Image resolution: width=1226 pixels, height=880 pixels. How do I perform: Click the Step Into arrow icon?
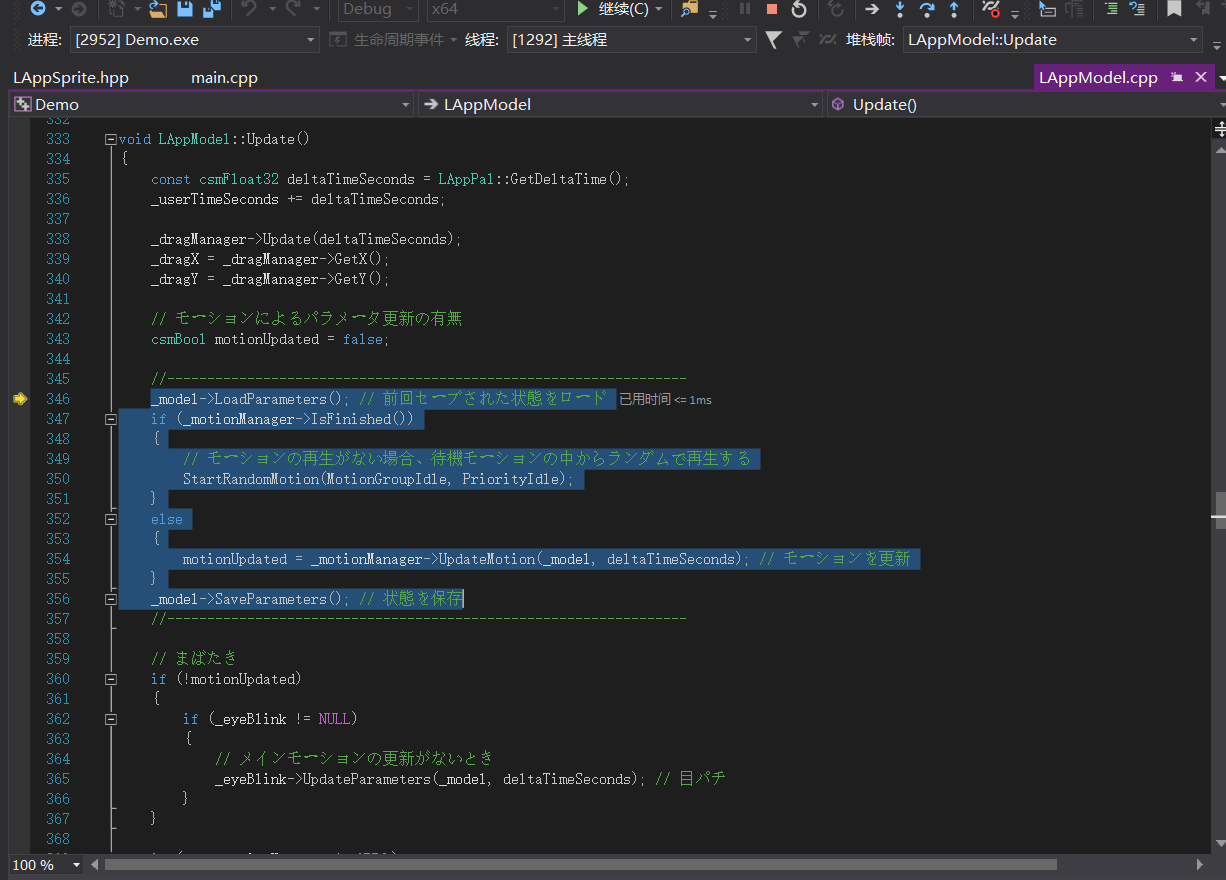point(900,9)
